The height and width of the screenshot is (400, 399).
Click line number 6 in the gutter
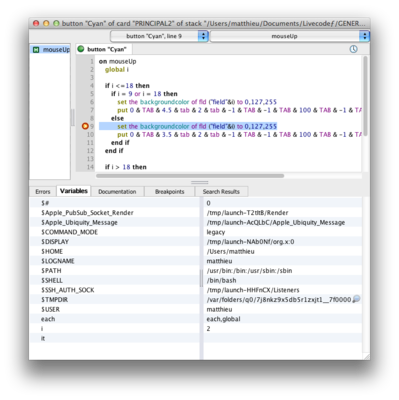(92, 102)
